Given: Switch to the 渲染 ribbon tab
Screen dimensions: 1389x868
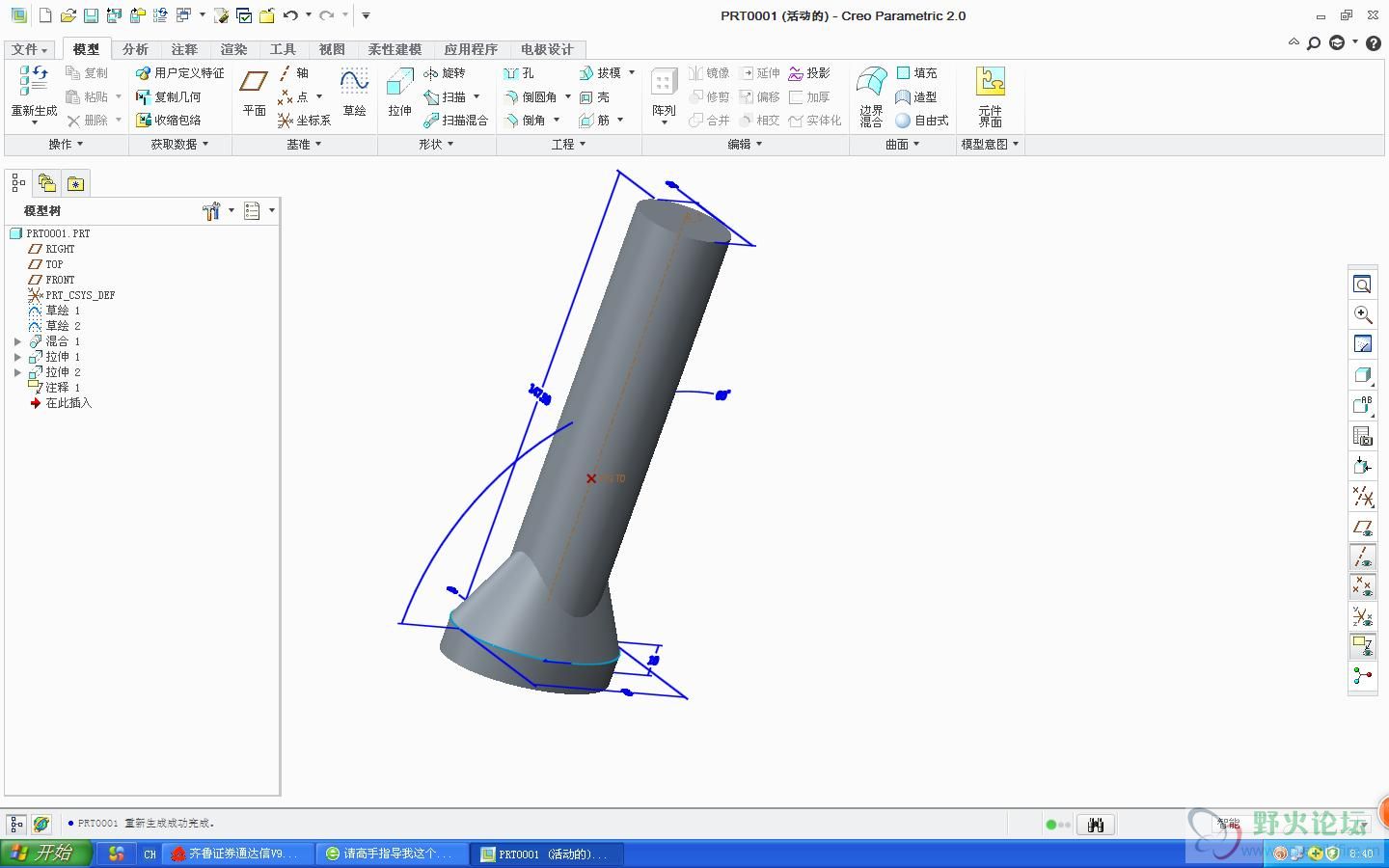Looking at the screenshot, I should [x=233, y=49].
